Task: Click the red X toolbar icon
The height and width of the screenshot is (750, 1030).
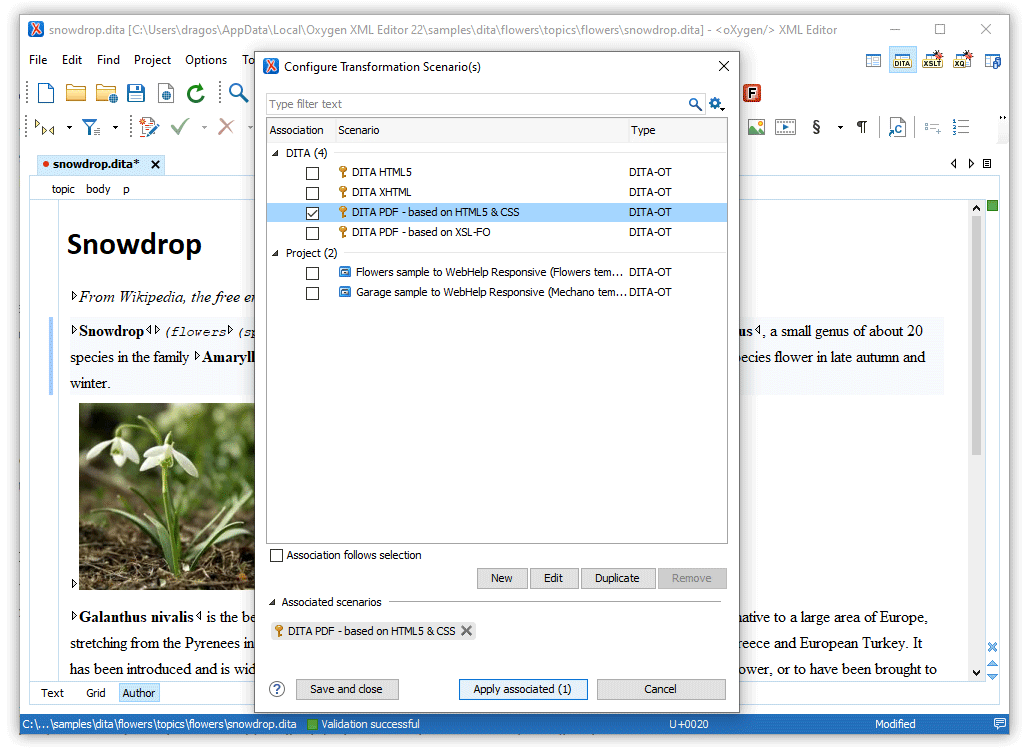Action: [x=226, y=126]
